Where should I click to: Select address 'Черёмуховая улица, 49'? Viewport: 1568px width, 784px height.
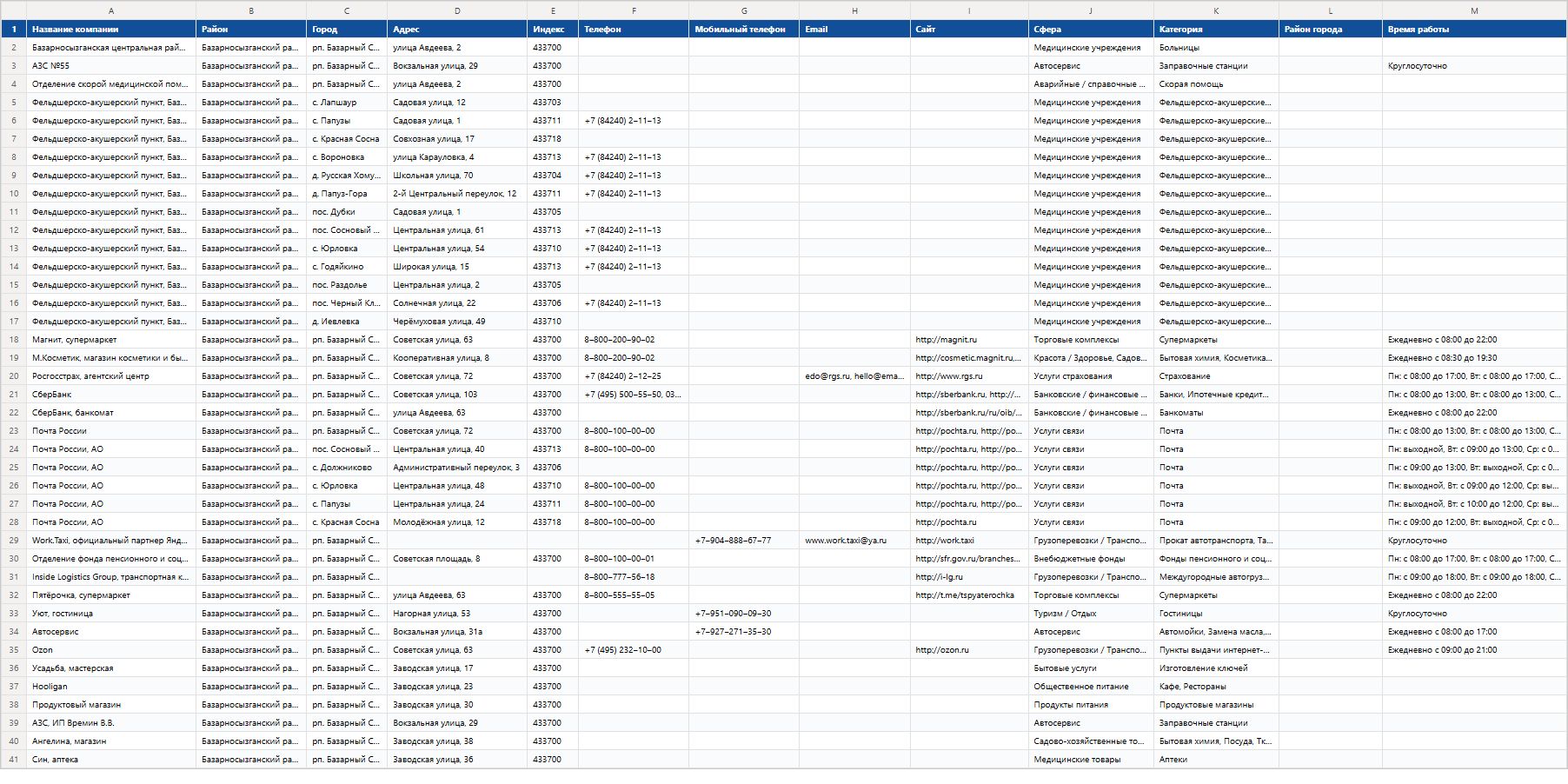click(457, 322)
